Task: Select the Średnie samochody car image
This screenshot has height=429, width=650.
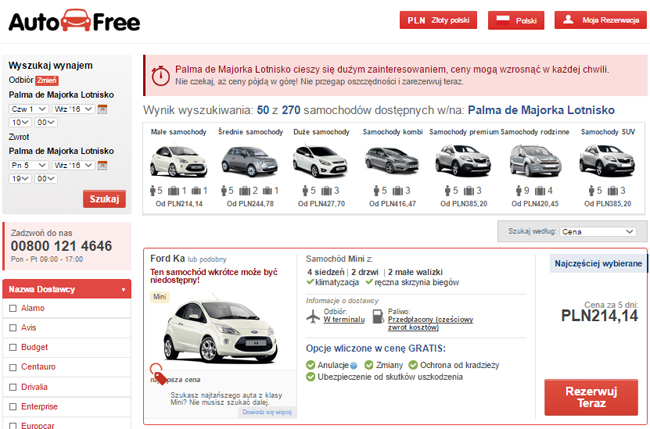Action: (x=250, y=161)
